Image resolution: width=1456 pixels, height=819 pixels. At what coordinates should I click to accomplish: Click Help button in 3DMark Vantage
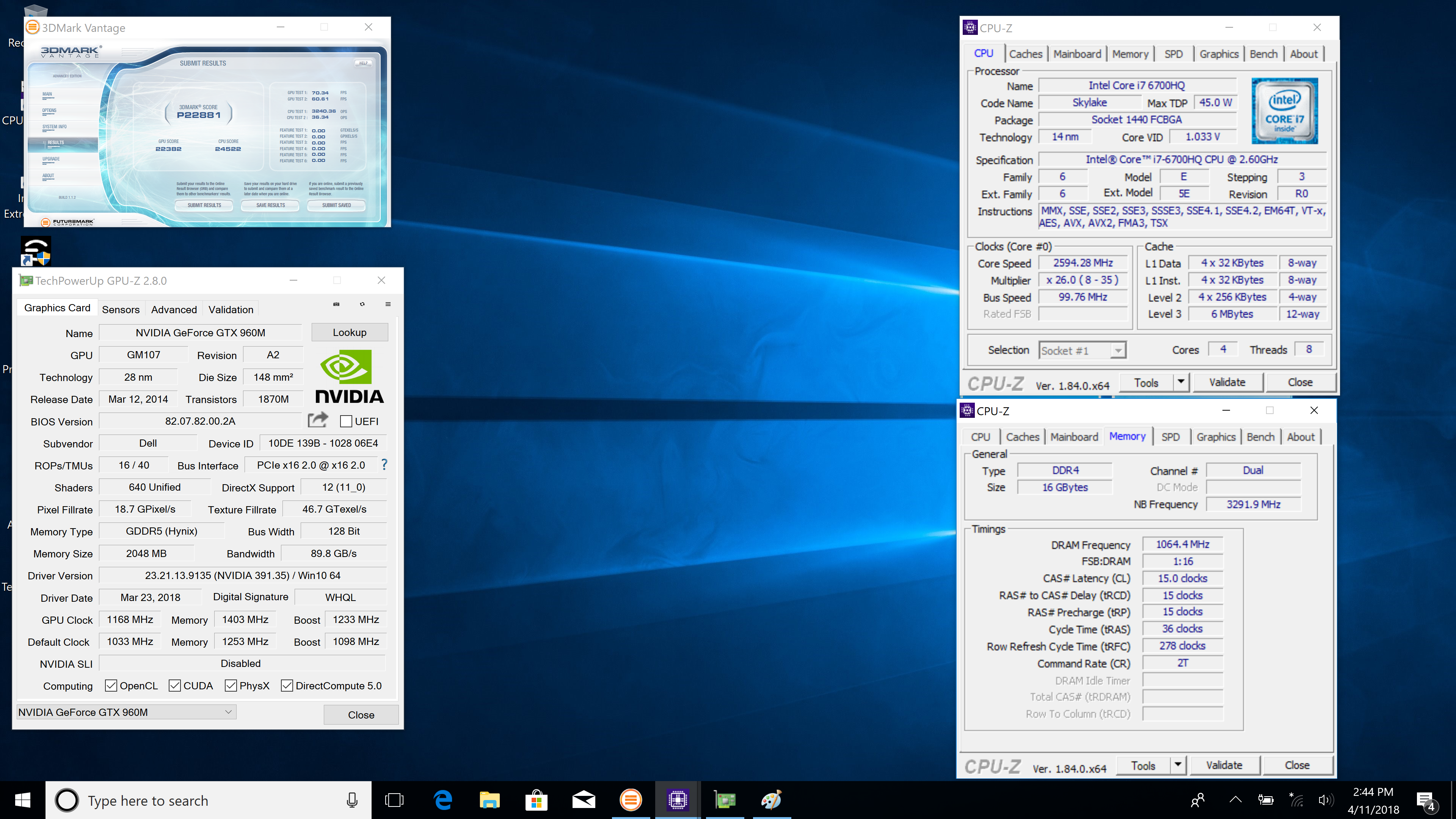point(364,63)
